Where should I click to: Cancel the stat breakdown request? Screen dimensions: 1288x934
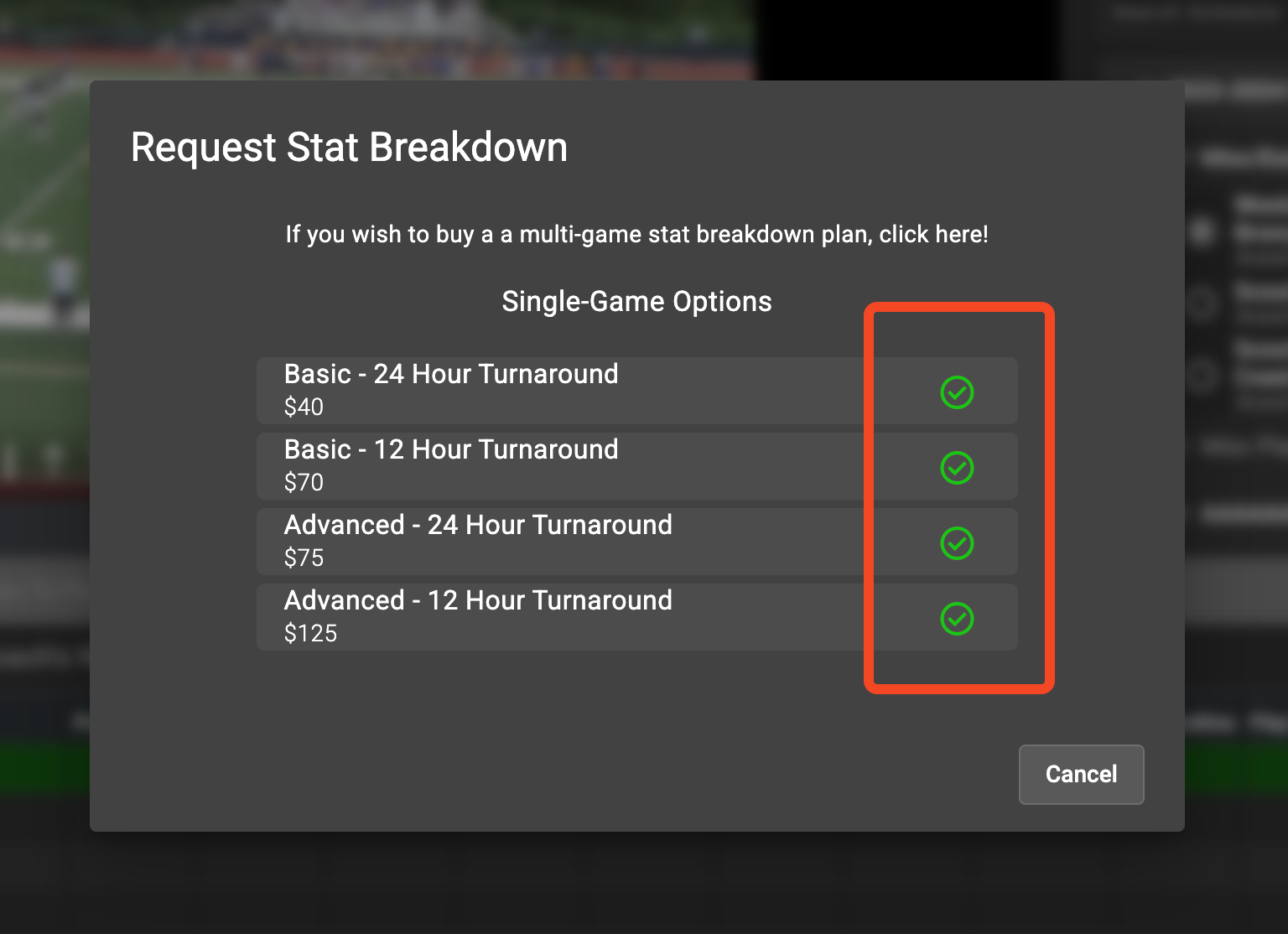(x=1081, y=774)
